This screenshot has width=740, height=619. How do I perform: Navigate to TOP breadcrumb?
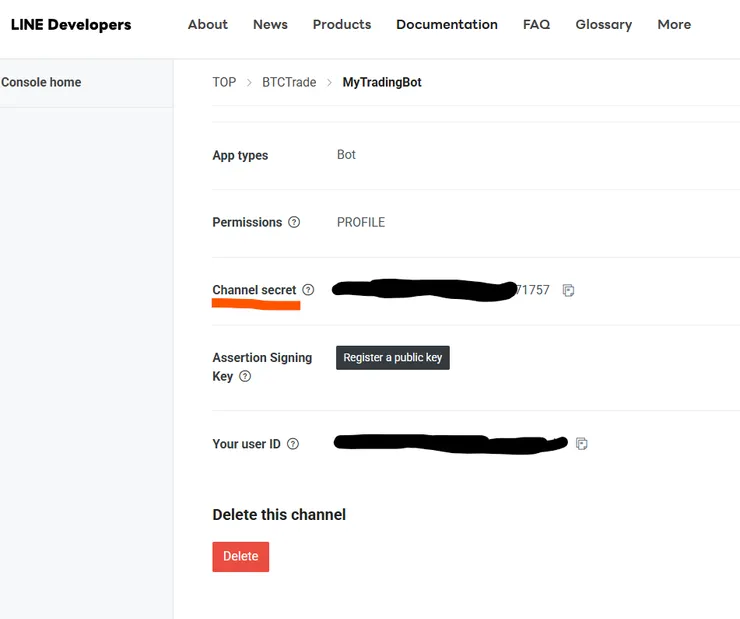point(224,82)
